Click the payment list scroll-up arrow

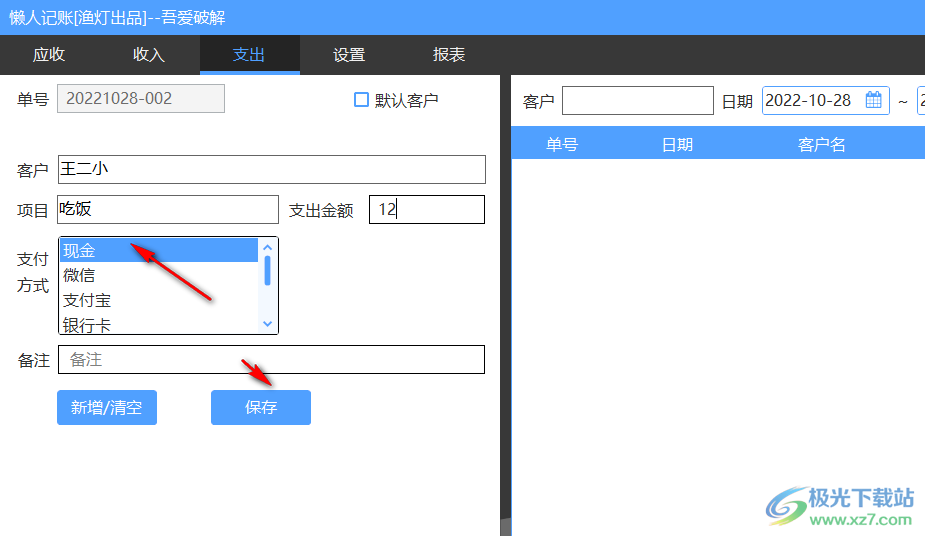click(267, 248)
